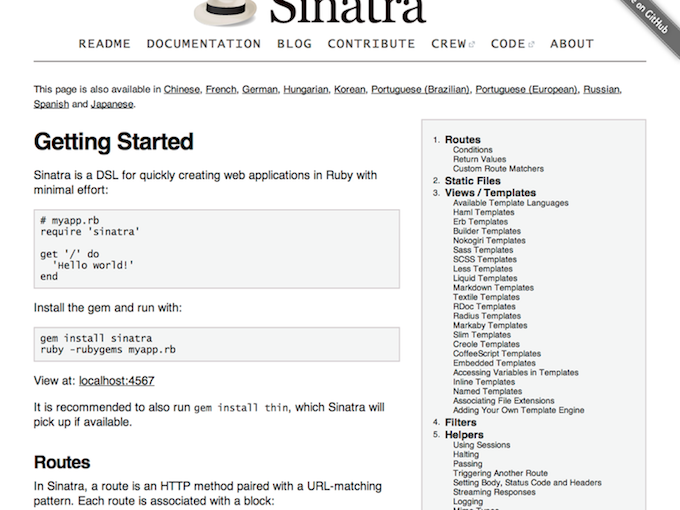Open Adding Your Own Template Engine entry
680x510 pixels.
(x=519, y=410)
